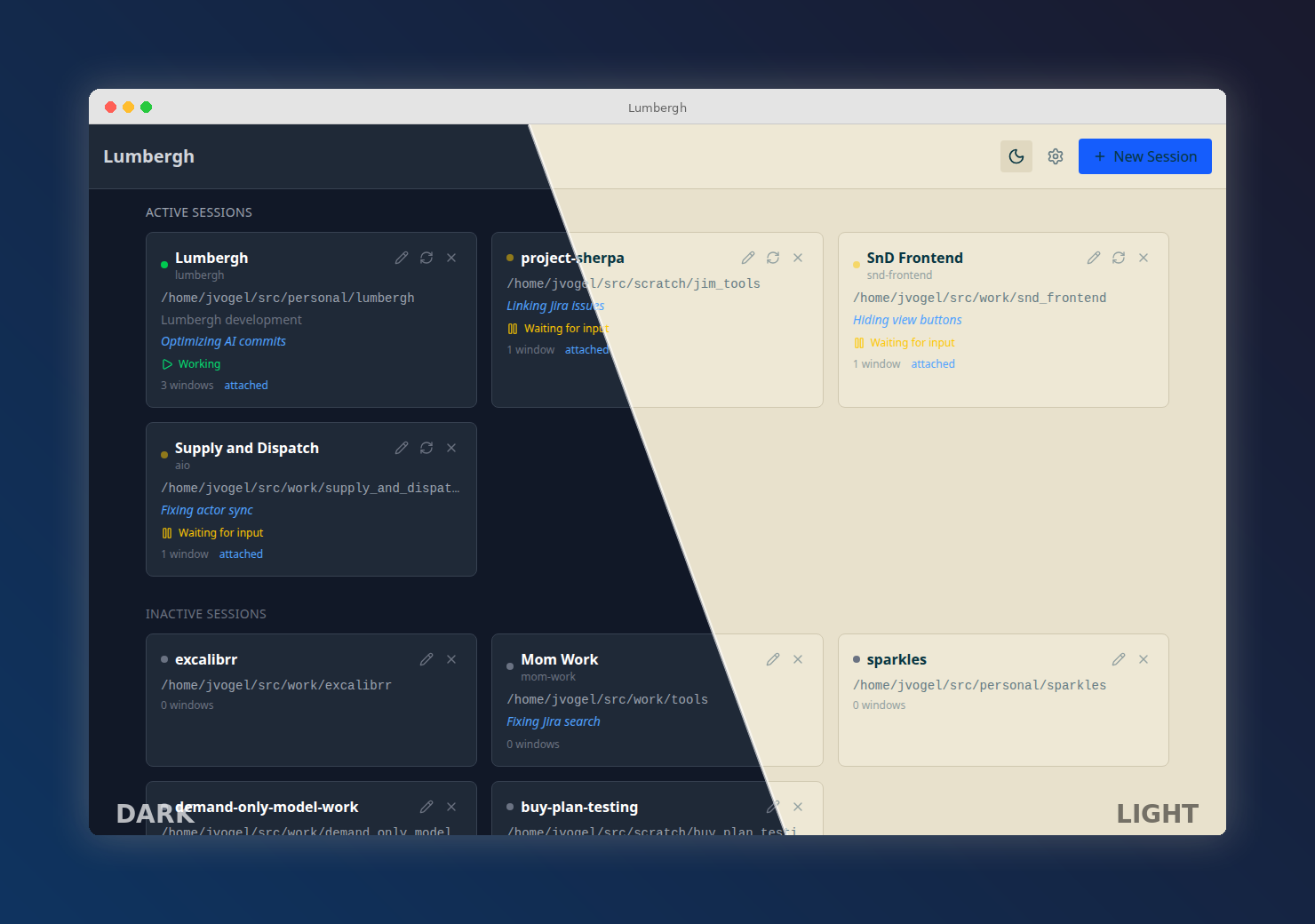Click attached on the Lumbergh session
Screen dimensions: 1315x924
point(245,385)
